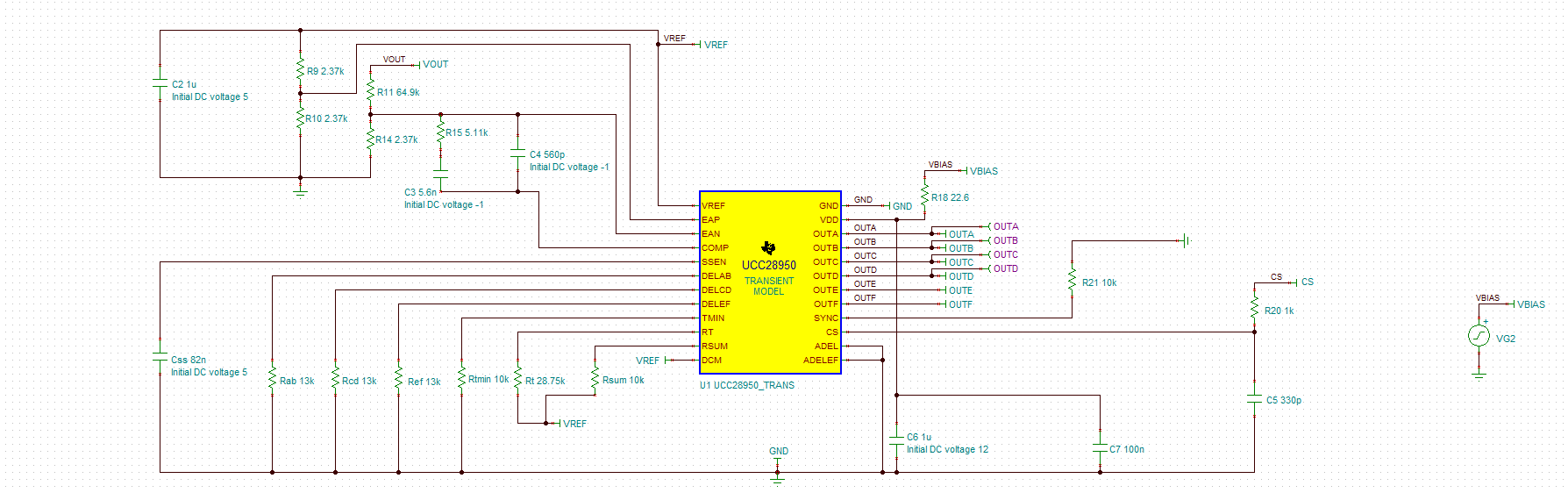This screenshot has height=500, width=1568.
Task: Click TRANSIENT MODEL text on chip
Action: 769,286
